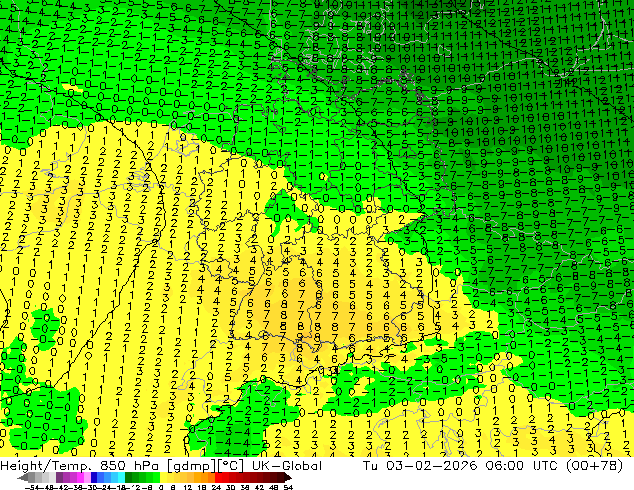Screen dimensions: 634x490
Task: Click the "-54" value label on the legend
Action: click(32, 487)
